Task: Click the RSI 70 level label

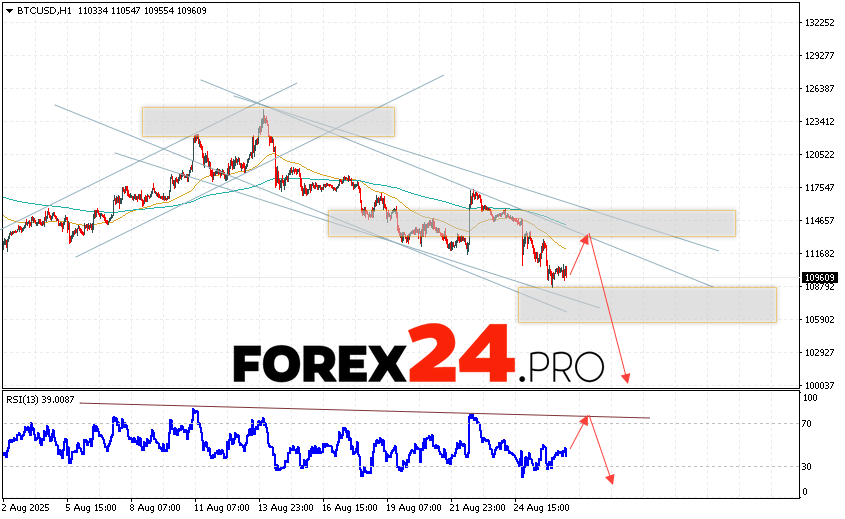Action: (x=806, y=424)
